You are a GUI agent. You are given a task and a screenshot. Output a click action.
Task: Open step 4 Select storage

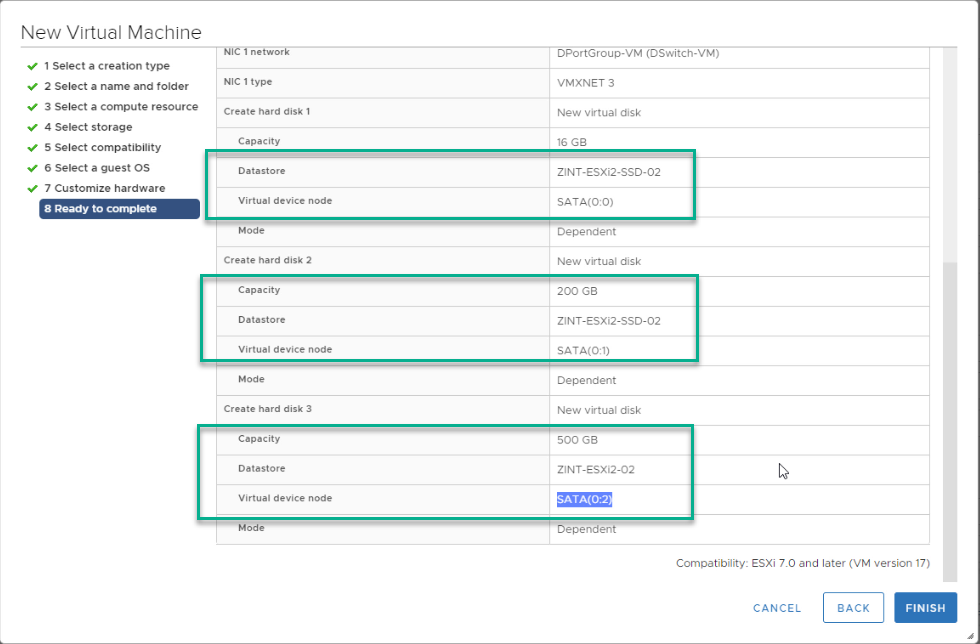(x=88, y=127)
